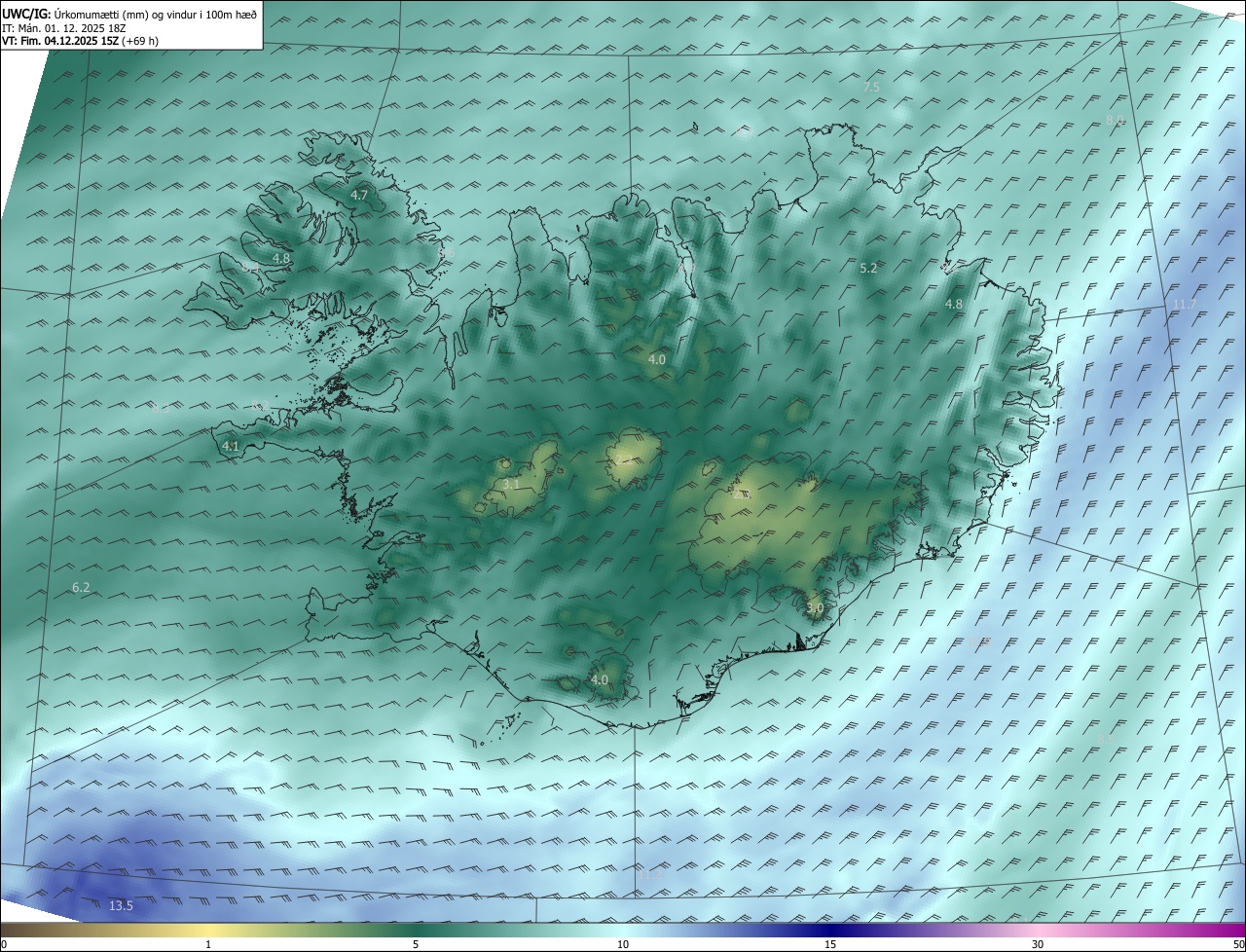Click the 4.0 value on the southern glacier
Image resolution: width=1246 pixels, height=952 pixels.
600,679
